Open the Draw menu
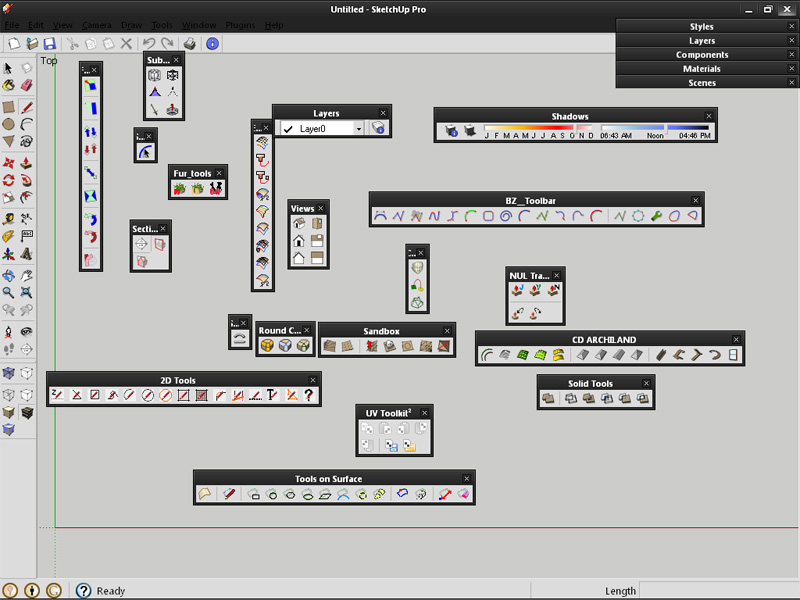800x600 pixels. point(131,25)
